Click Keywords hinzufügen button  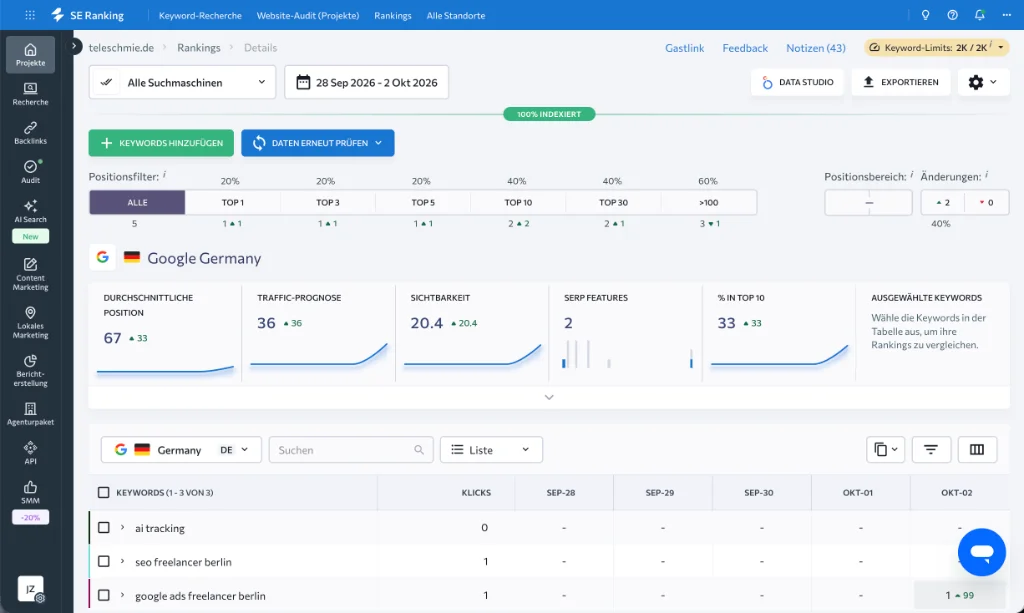tap(161, 143)
